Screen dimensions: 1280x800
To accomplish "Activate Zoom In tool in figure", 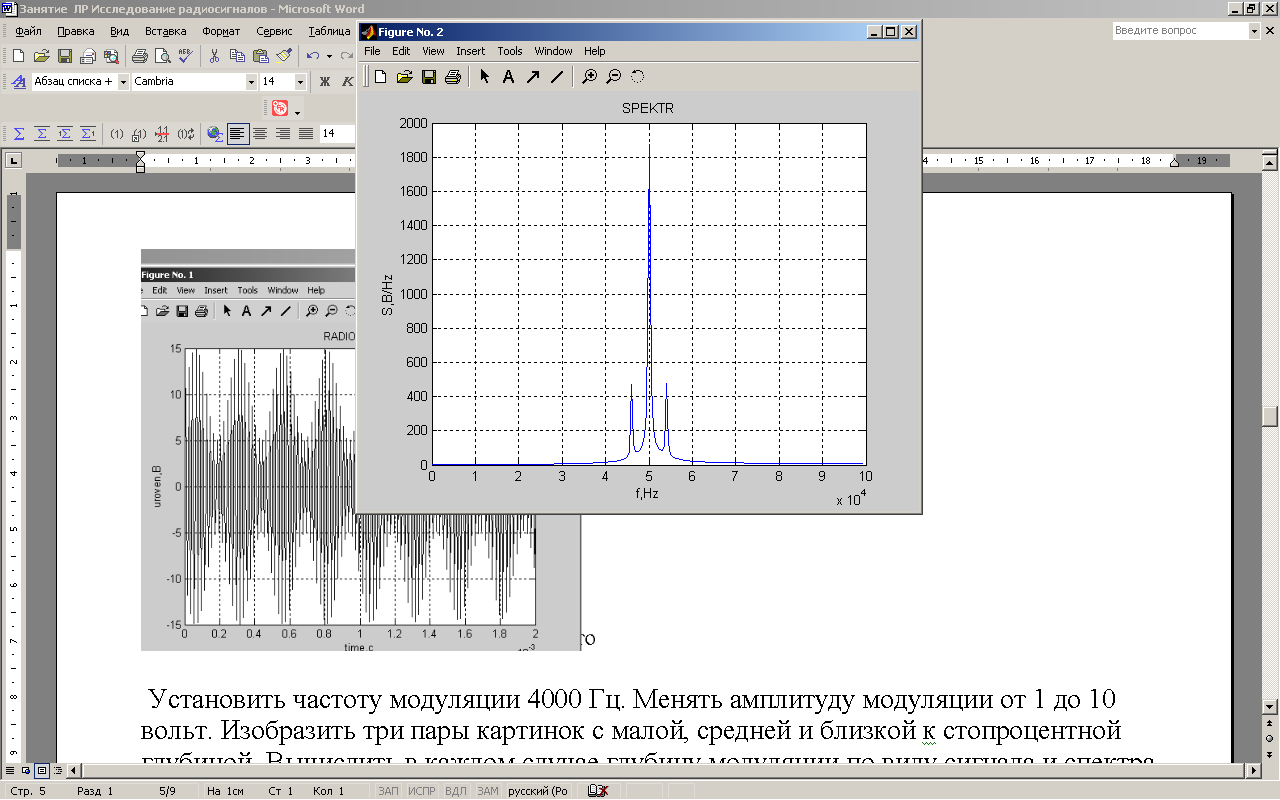I will [590, 76].
